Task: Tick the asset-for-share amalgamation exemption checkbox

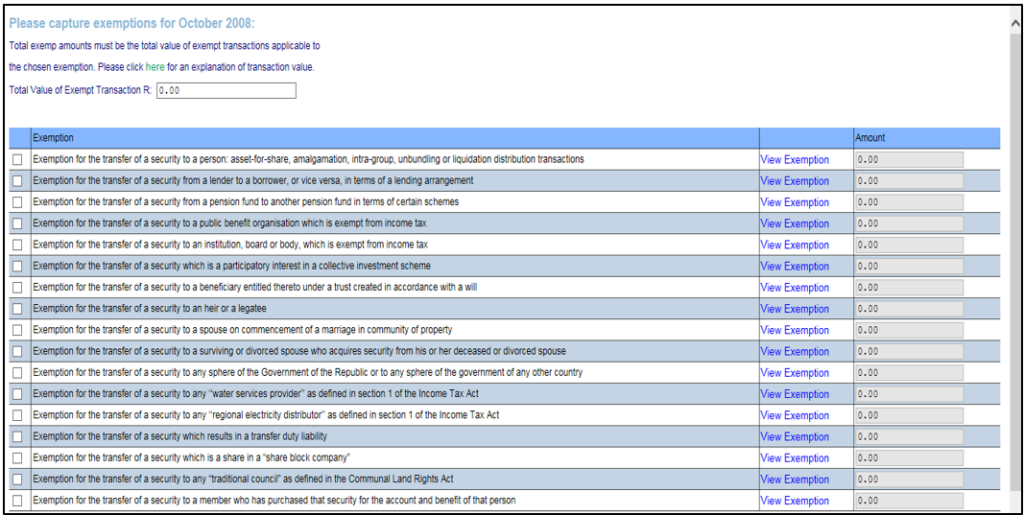Action: coord(16,160)
